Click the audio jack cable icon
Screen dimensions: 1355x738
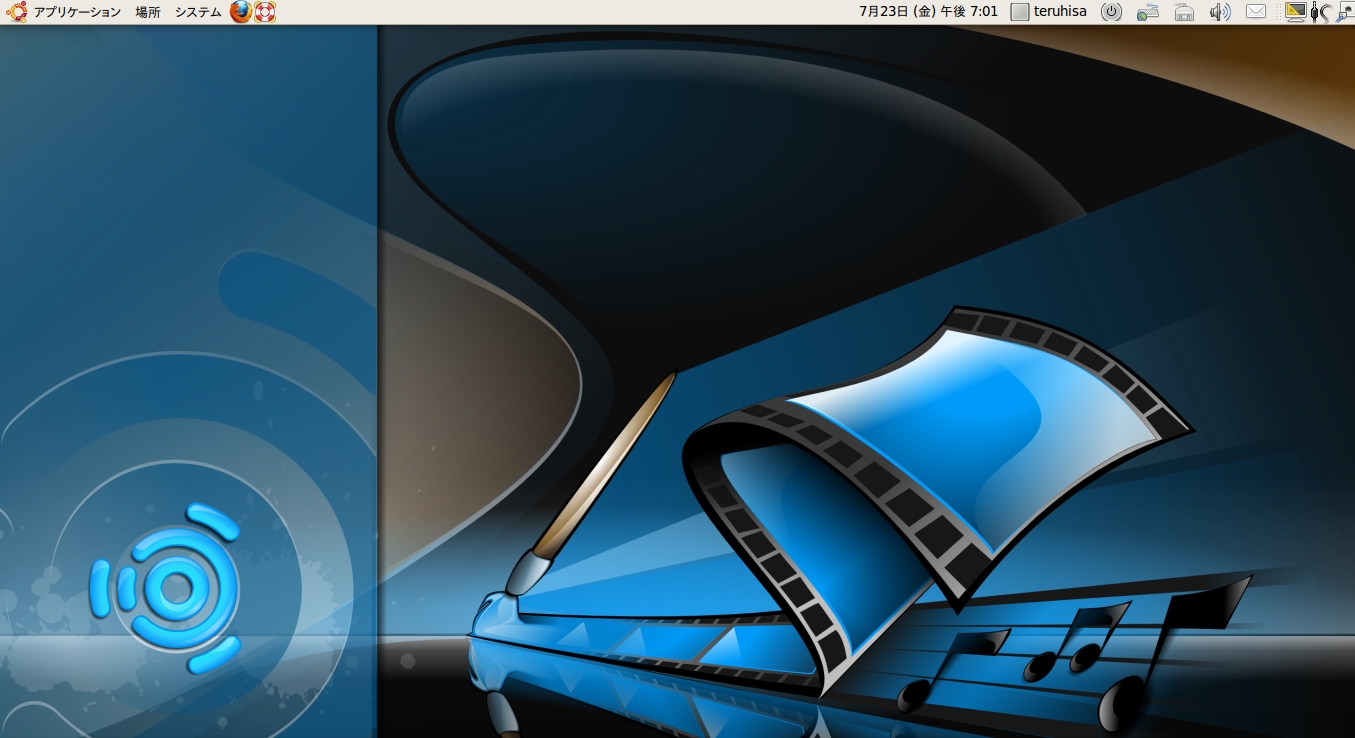click(1320, 12)
